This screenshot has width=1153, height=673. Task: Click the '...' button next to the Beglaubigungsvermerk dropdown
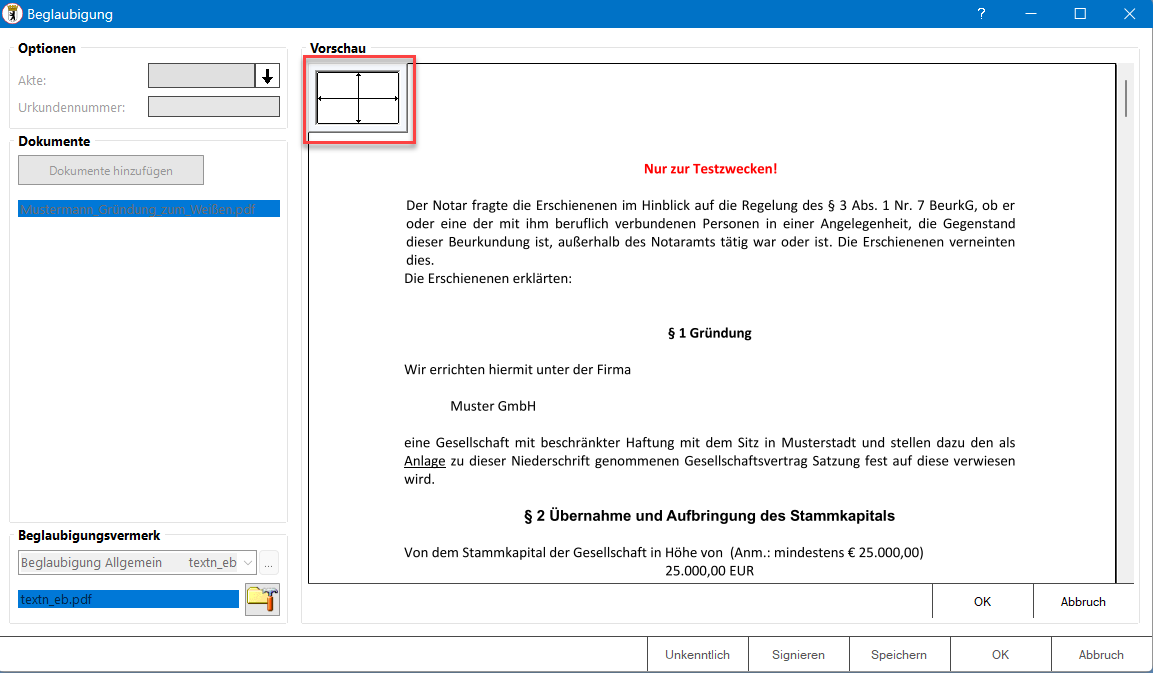pyautogui.click(x=268, y=562)
